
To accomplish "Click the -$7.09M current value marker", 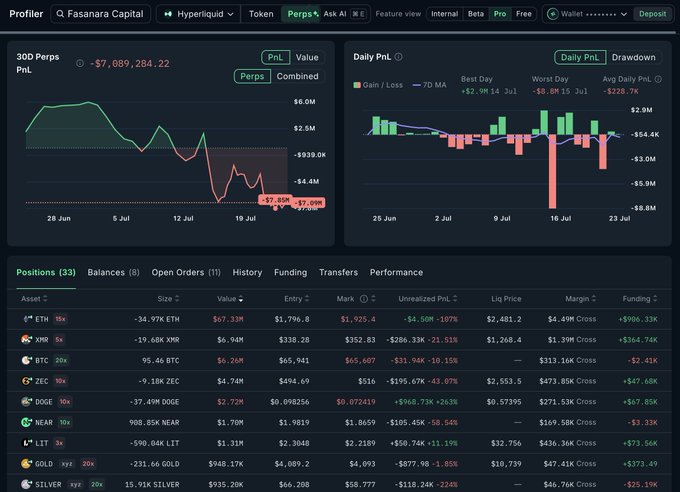I will [308, 203].
